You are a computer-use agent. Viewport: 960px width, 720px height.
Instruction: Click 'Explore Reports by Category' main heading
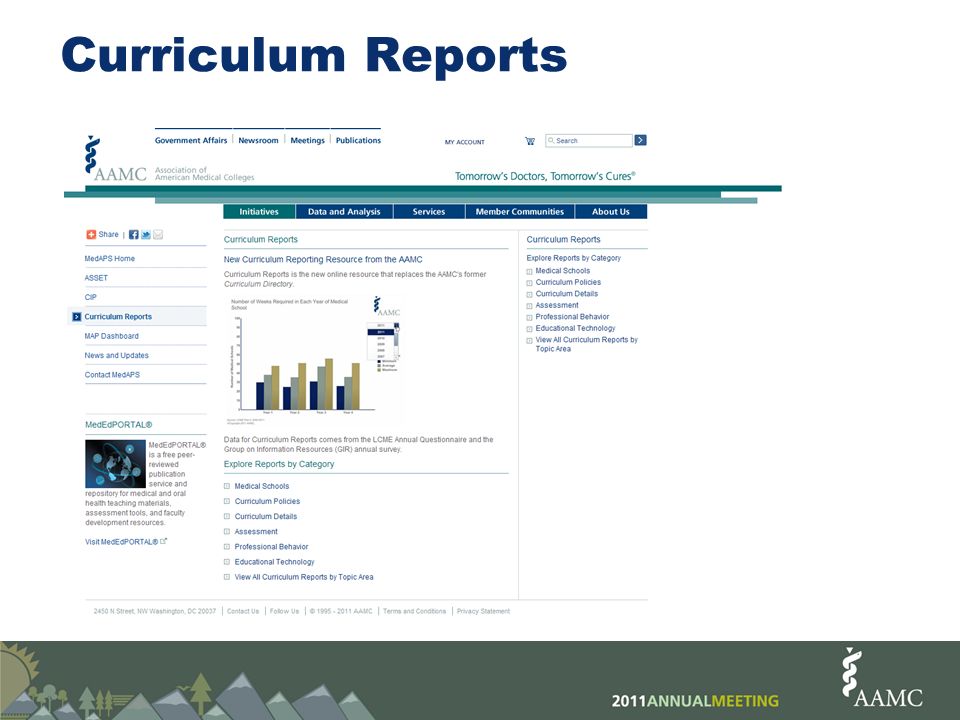[279, 464]
